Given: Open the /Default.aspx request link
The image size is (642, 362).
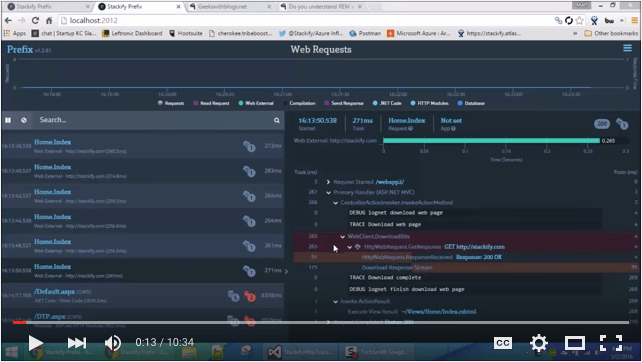Looking at the screenshot, I should coord(54,292).
